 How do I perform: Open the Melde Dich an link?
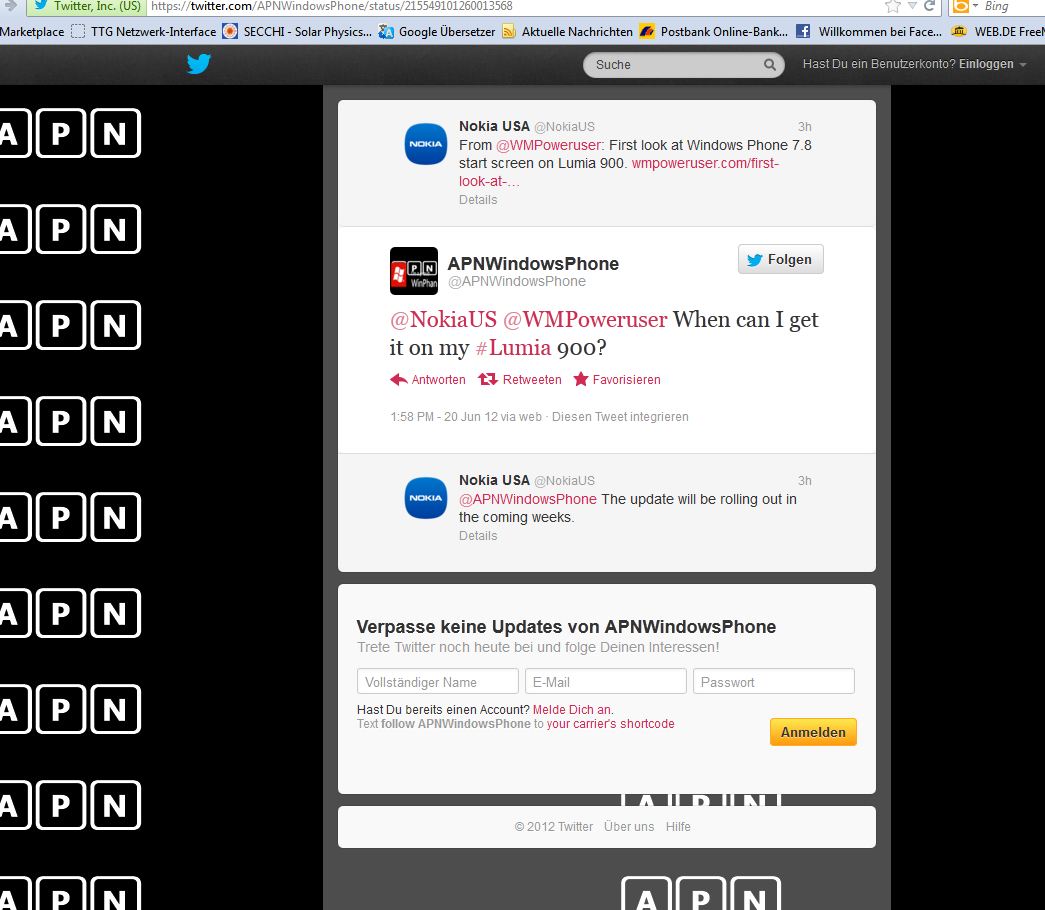pyautogui.click(x=572, y=709)
